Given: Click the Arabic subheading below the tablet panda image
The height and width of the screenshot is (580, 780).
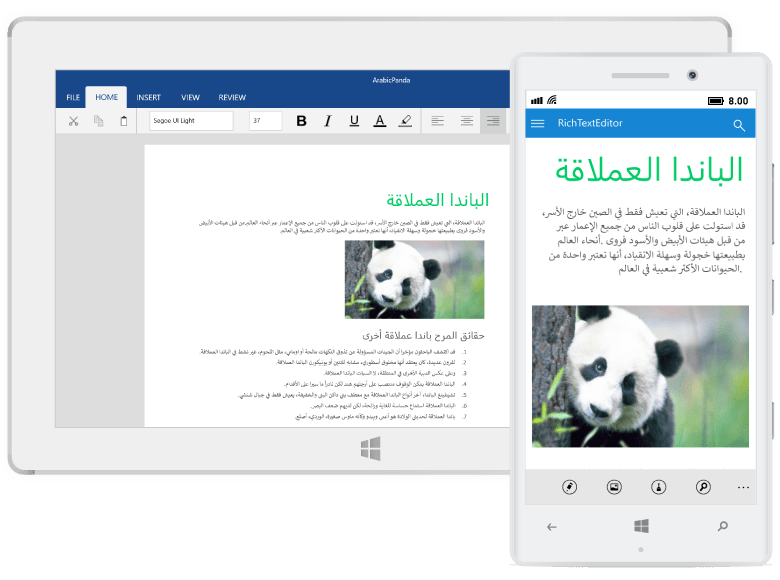Looking at the screenshot, I should coord(423,336).
